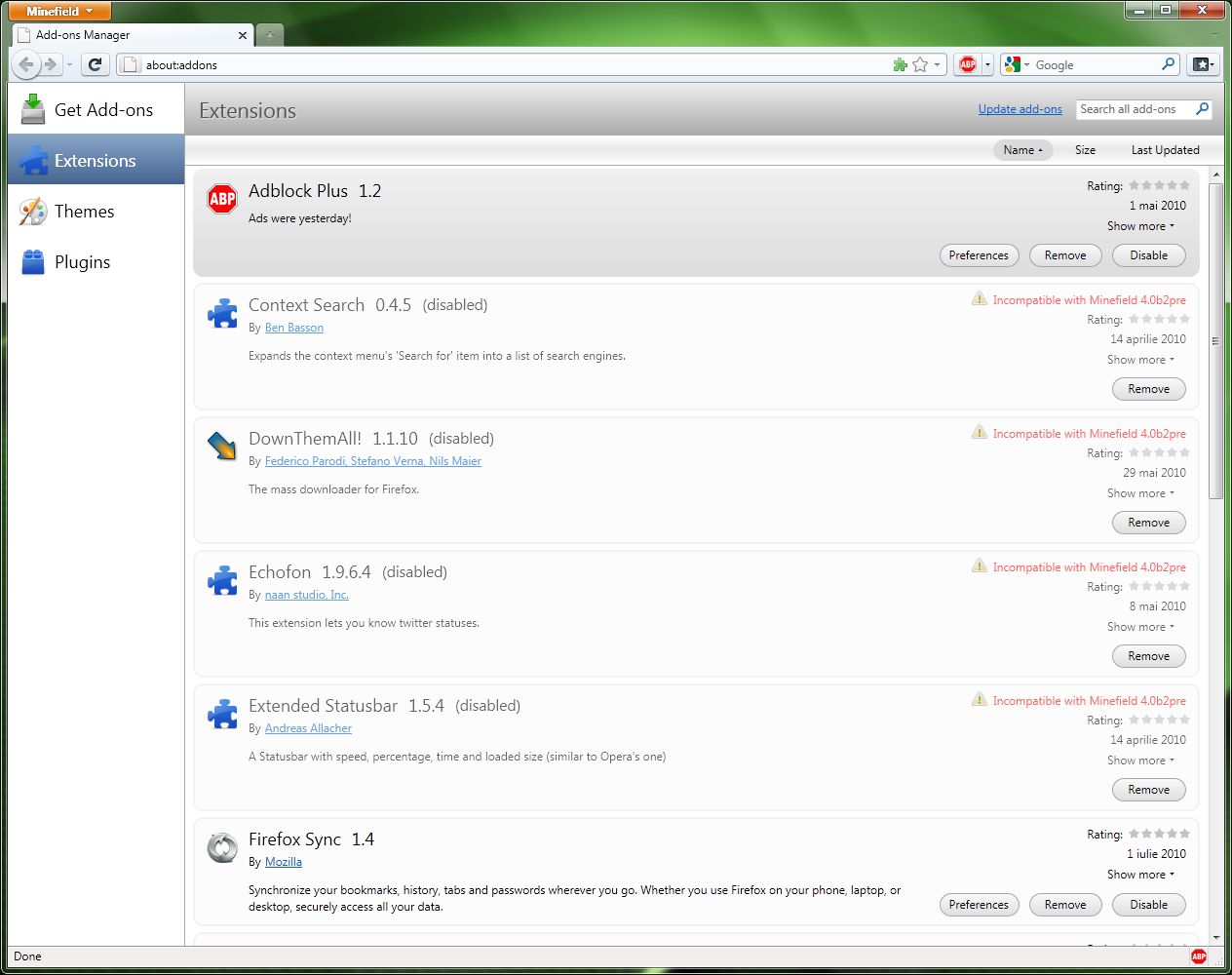Open the Adblock Plus toolbar dropdown arrow
This screenshot has width=1232, height=975.
pos(987,65)
